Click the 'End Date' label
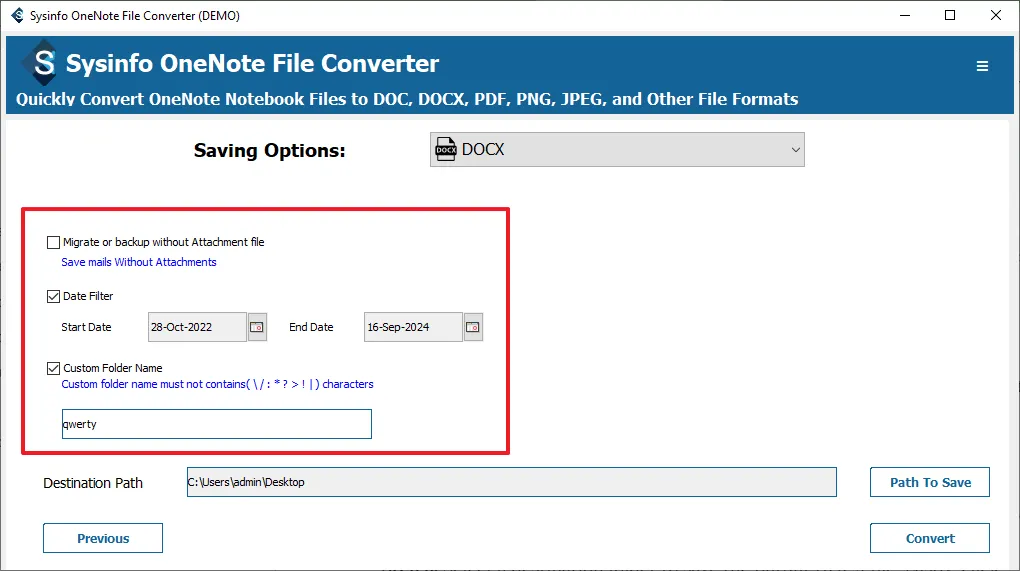 [311, 327]
